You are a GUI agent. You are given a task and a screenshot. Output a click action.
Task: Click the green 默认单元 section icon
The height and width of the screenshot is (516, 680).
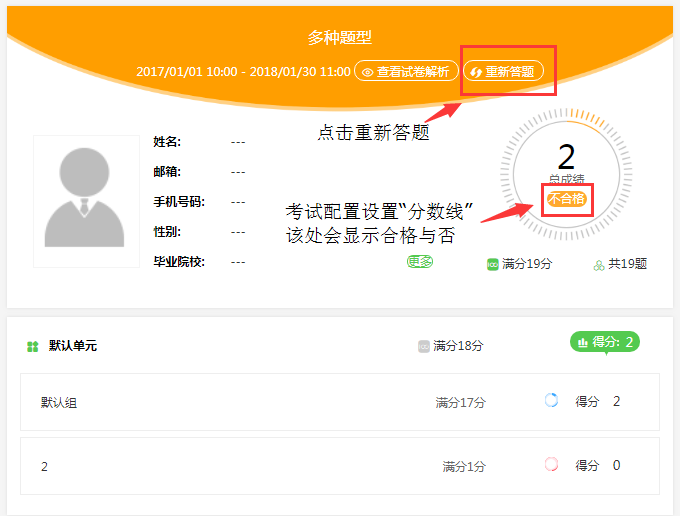click(x=33, y=346)
